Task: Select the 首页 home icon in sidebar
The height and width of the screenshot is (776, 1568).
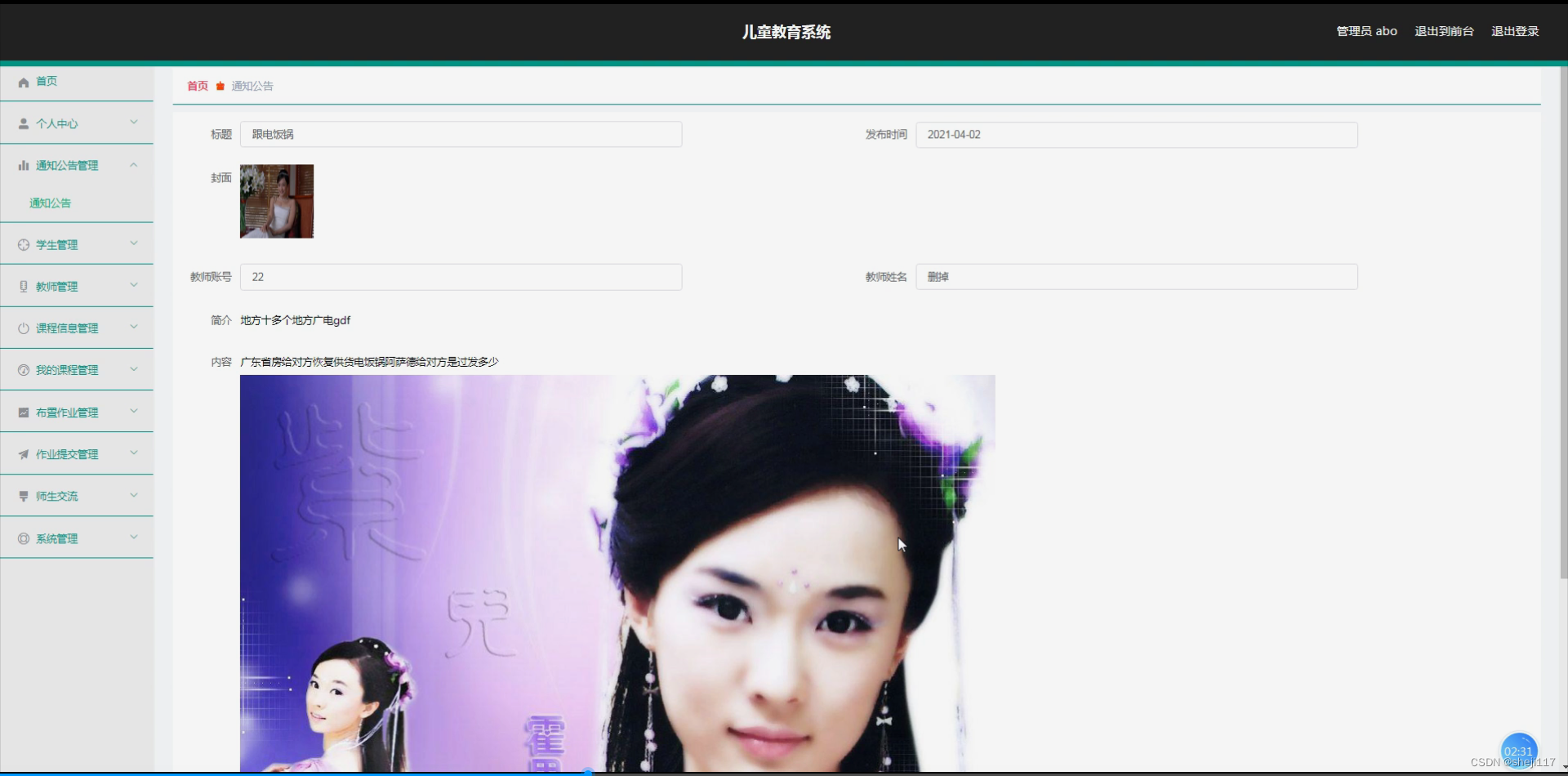Action: [x=23, y=82]
